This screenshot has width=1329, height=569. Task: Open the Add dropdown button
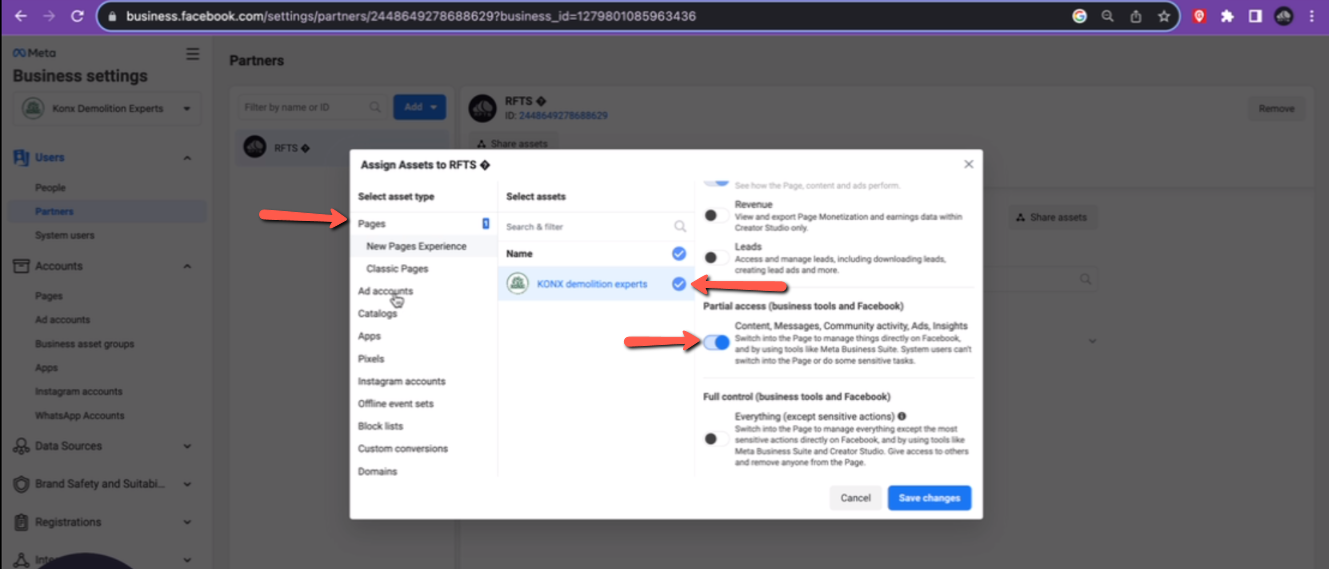click(x=419, y=107)
